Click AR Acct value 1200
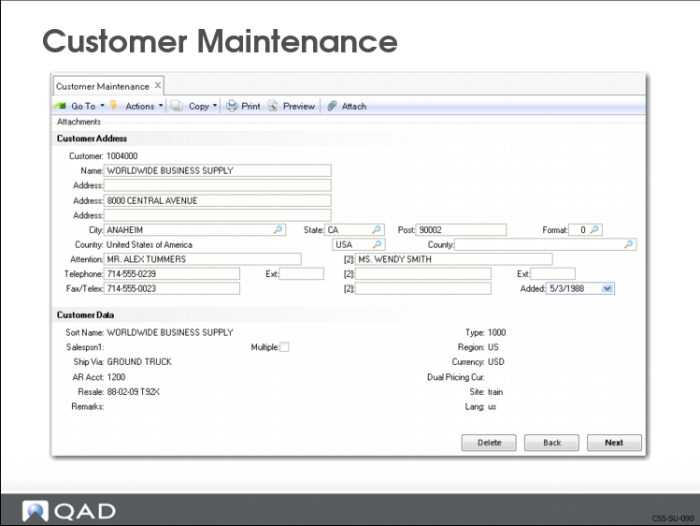Screen dimensions: 700x526 (x=116, y=377)
